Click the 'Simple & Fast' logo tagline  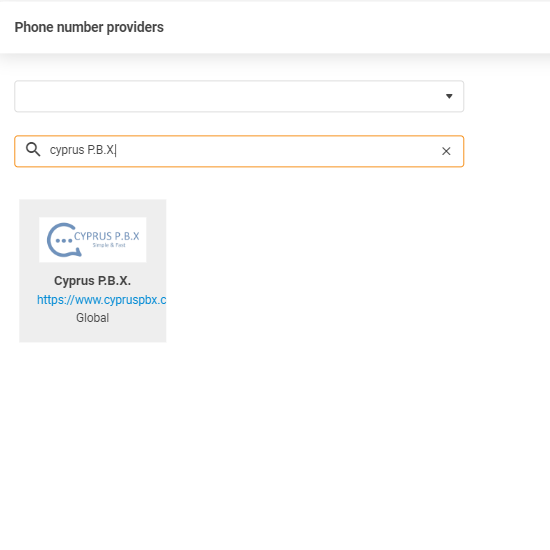coord(109,245)
